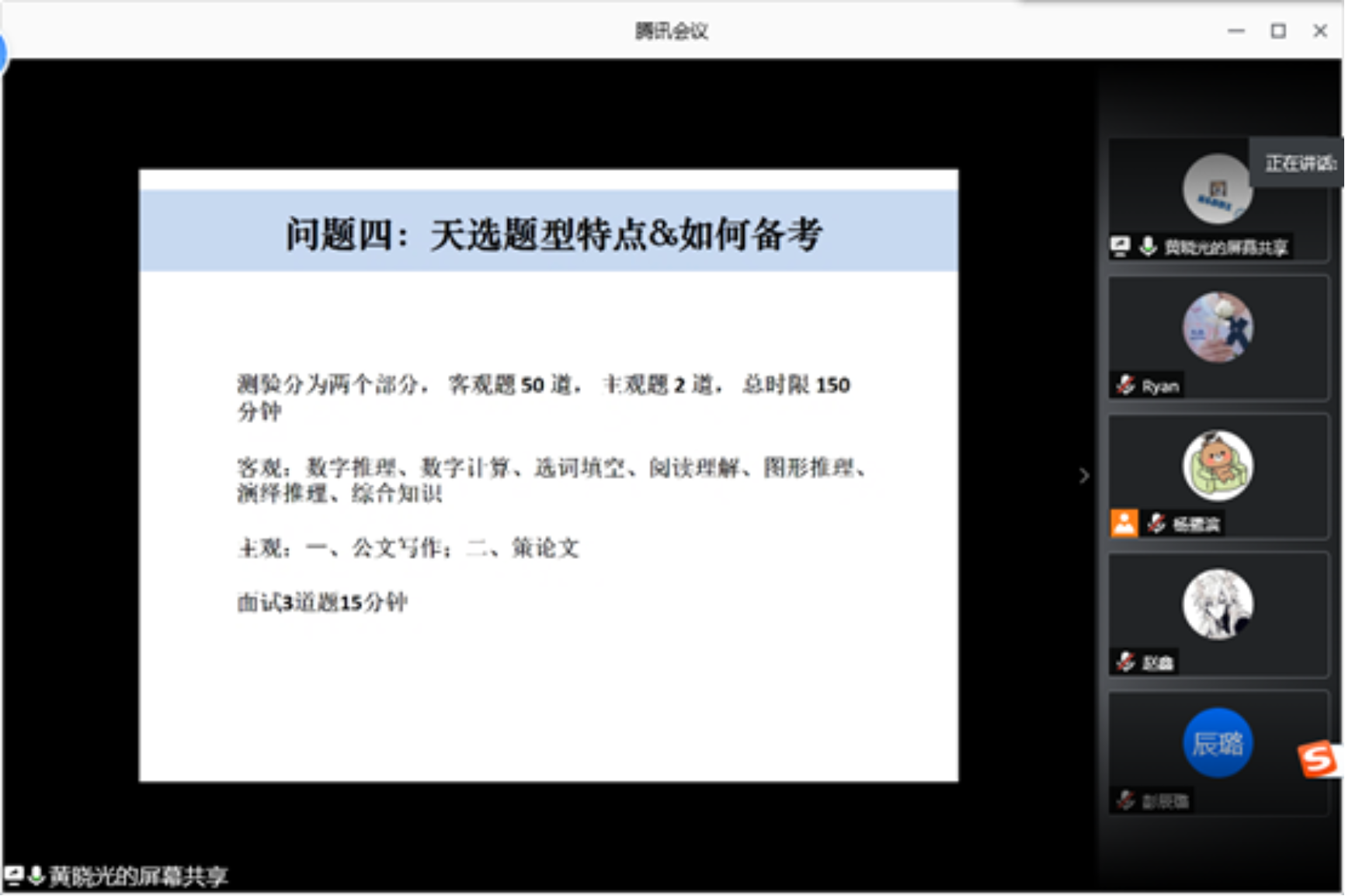Click the orange host badge icon

[1124, 523]
